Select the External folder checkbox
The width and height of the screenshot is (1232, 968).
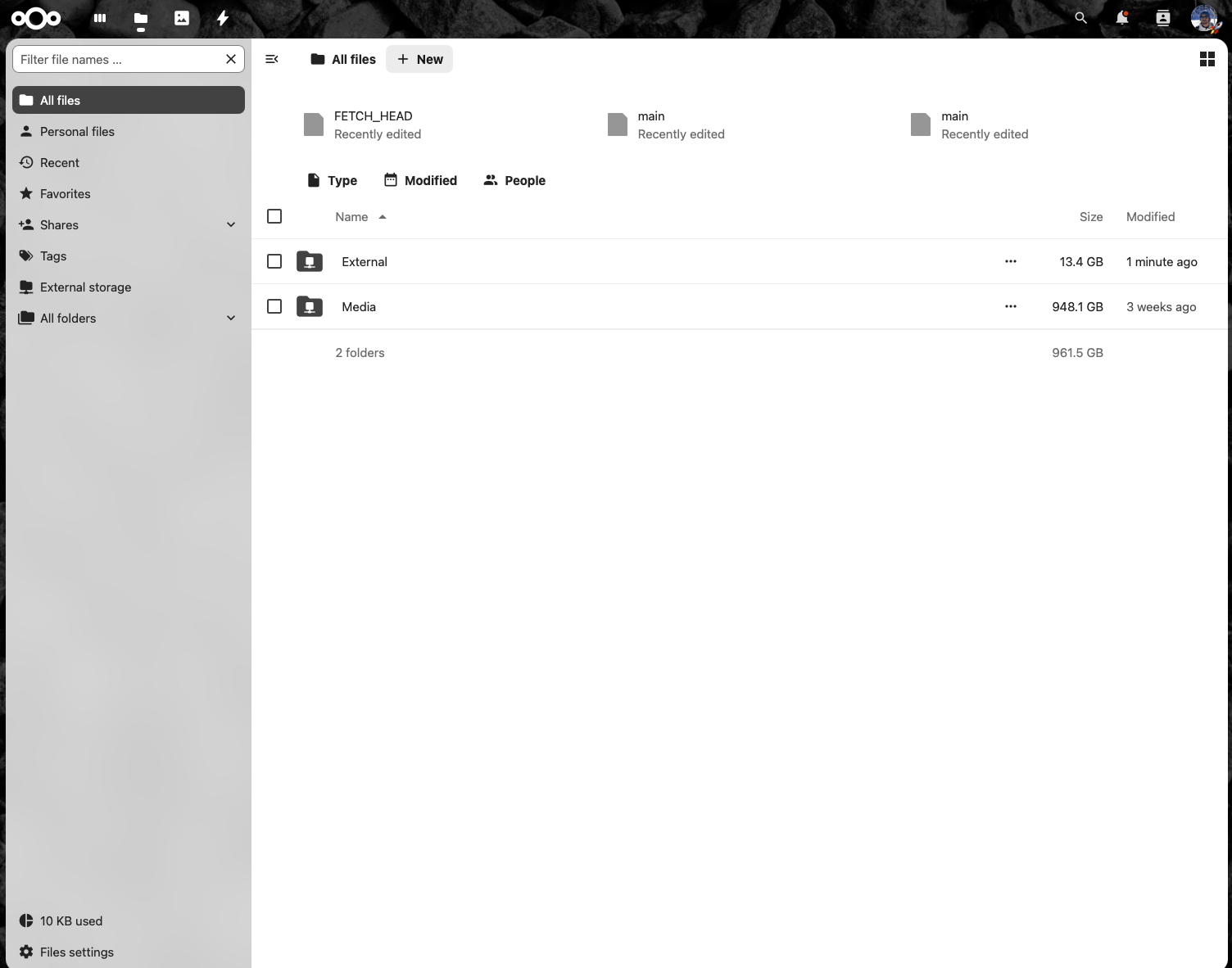coord(274,260)
